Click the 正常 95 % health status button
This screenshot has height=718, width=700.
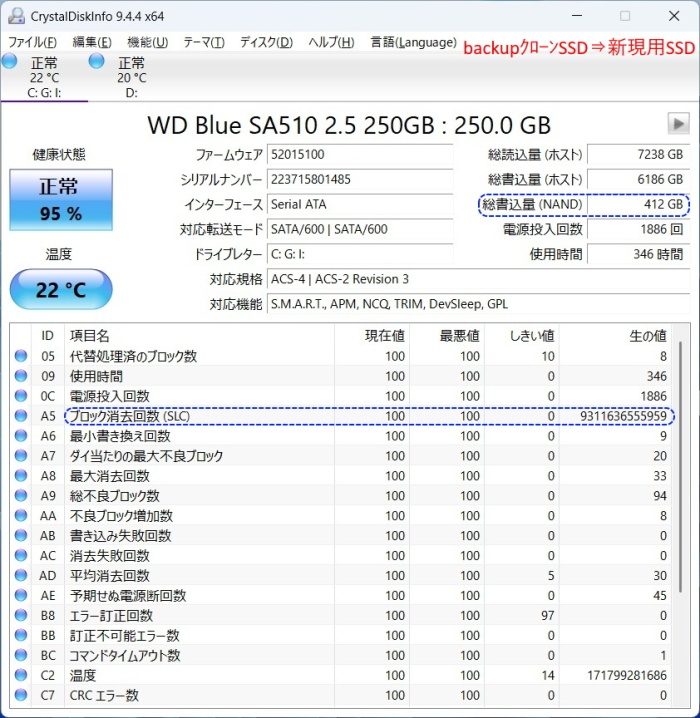[x=61, y=200]
